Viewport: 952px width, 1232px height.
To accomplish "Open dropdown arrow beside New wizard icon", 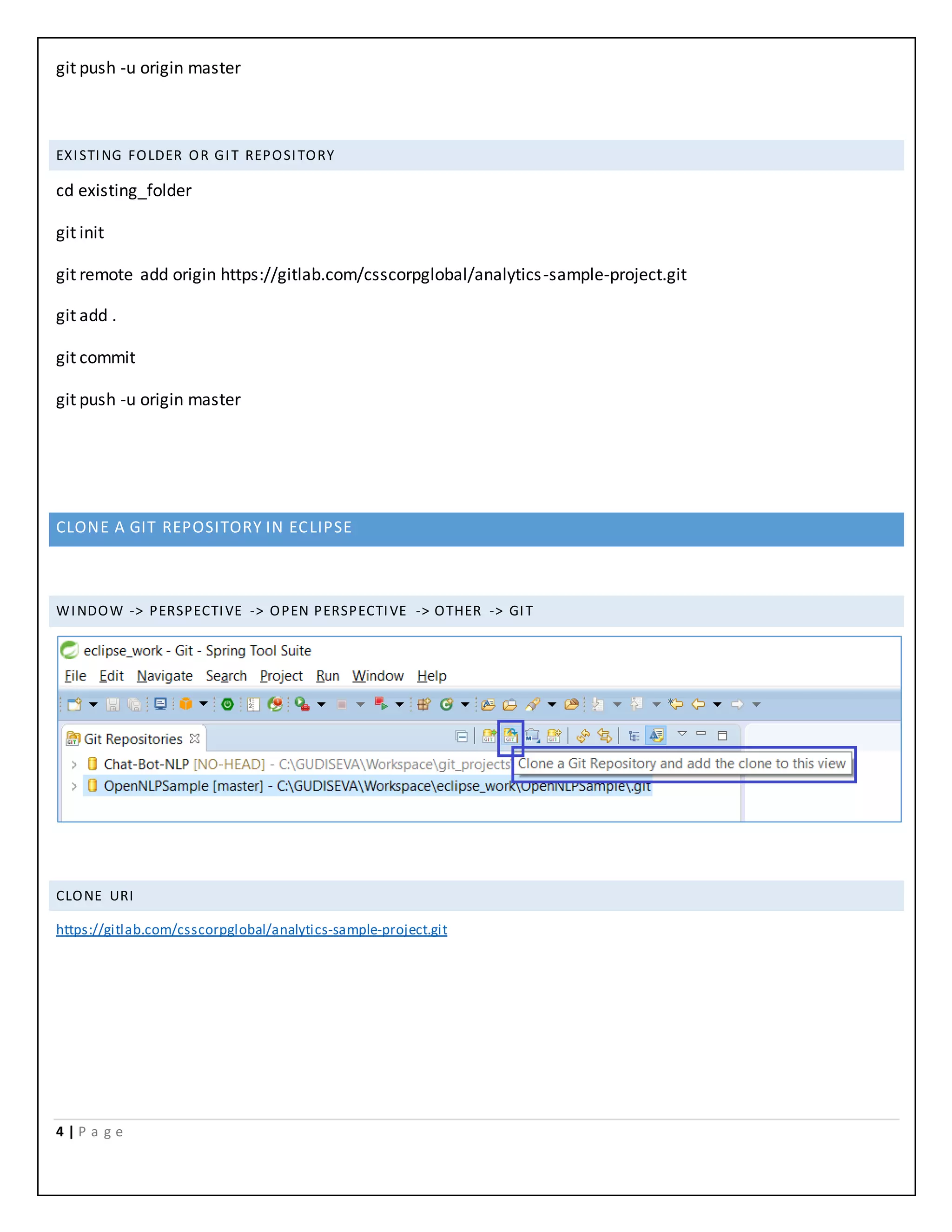I will (93, 704).
